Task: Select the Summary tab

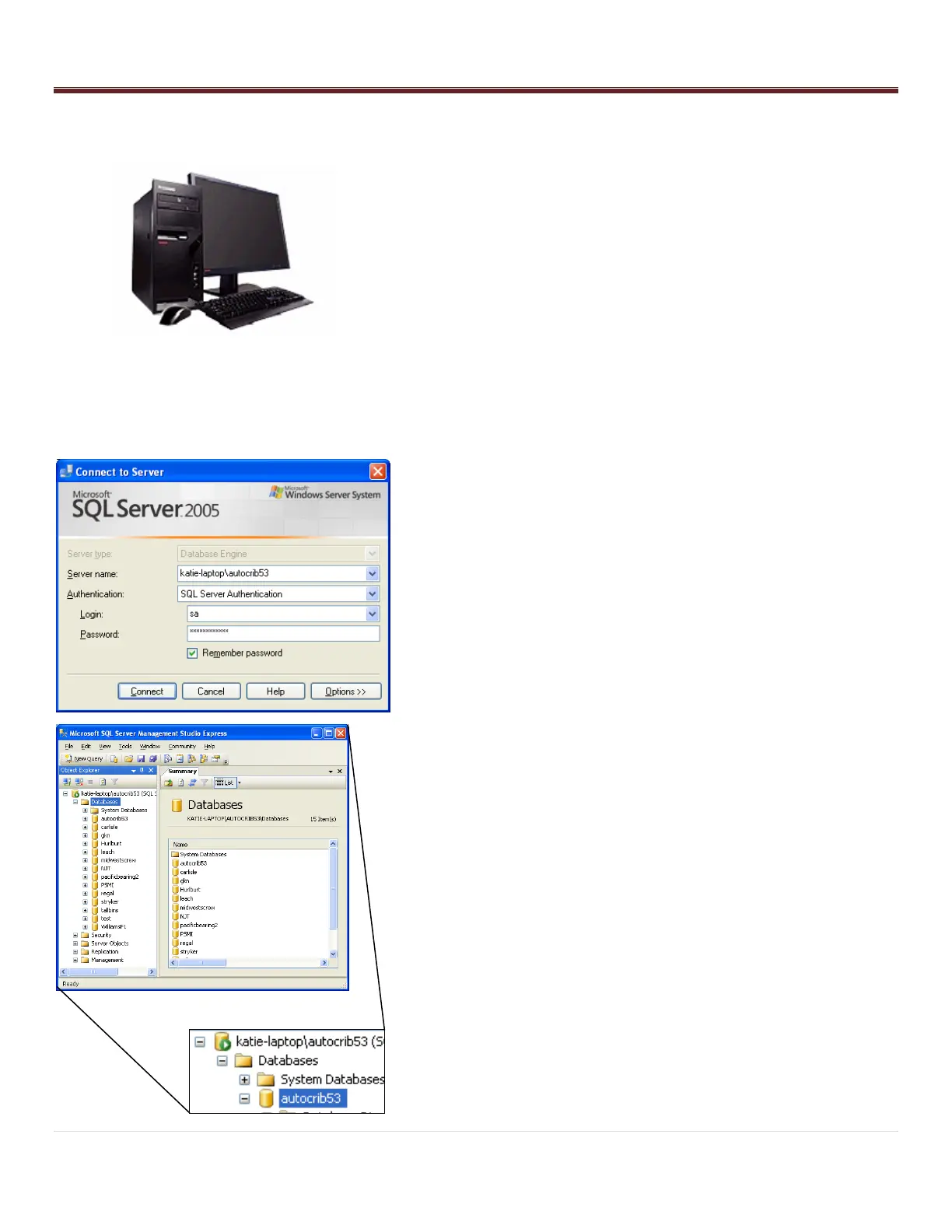Action: 182,772
